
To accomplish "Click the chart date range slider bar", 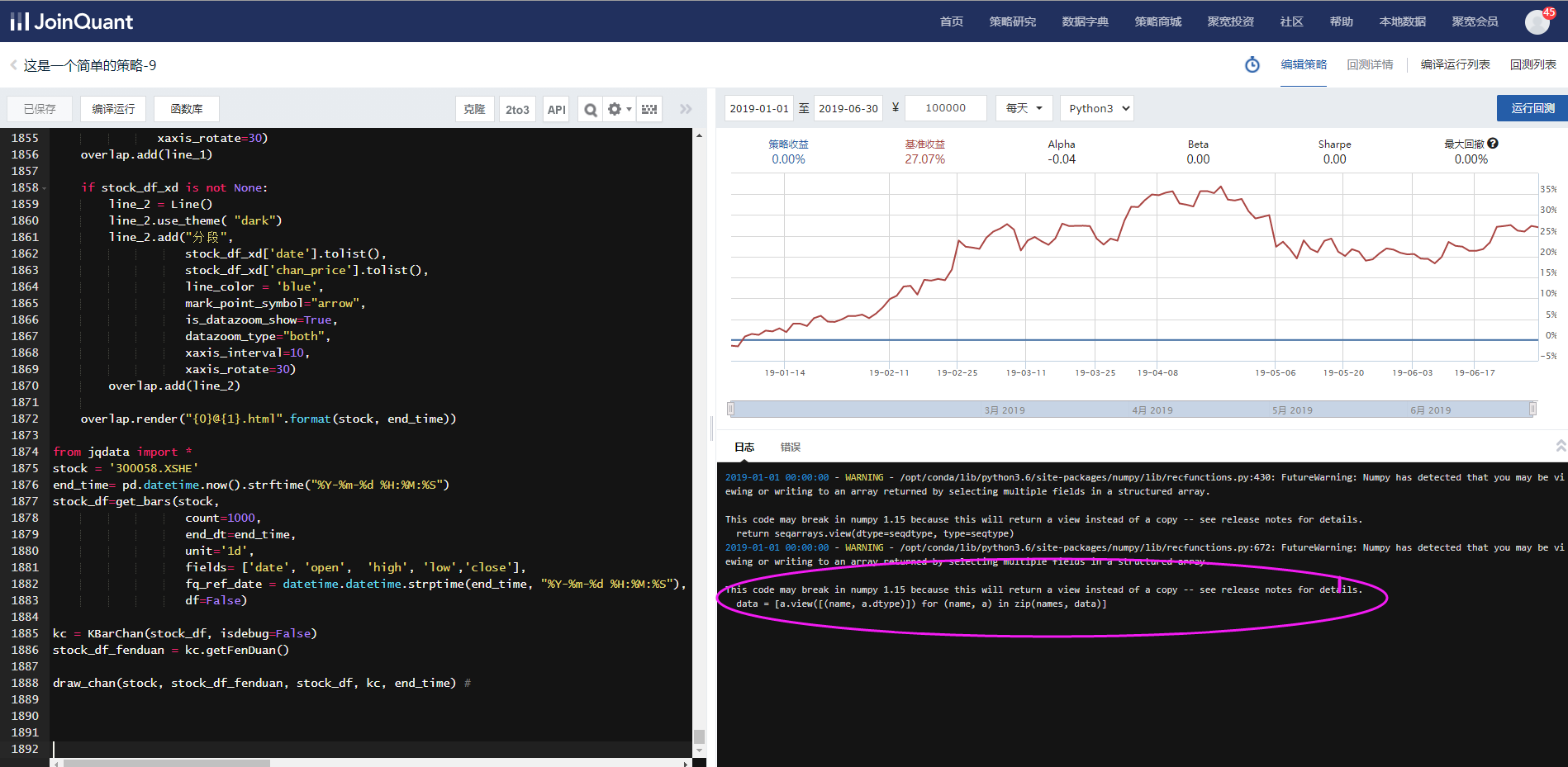I will pyautogui.click(x=1132, y=410).
